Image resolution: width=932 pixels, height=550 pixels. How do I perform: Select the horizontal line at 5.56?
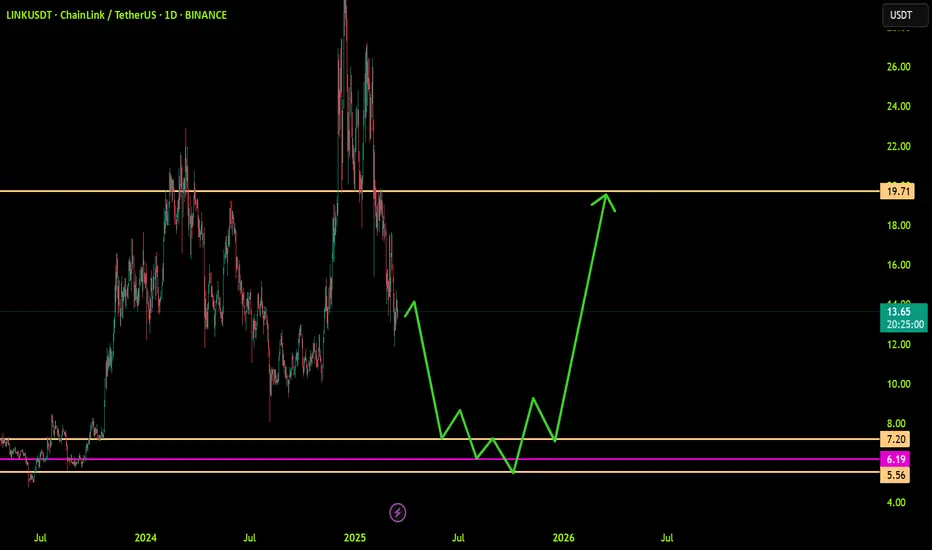(x=440, y=472)
